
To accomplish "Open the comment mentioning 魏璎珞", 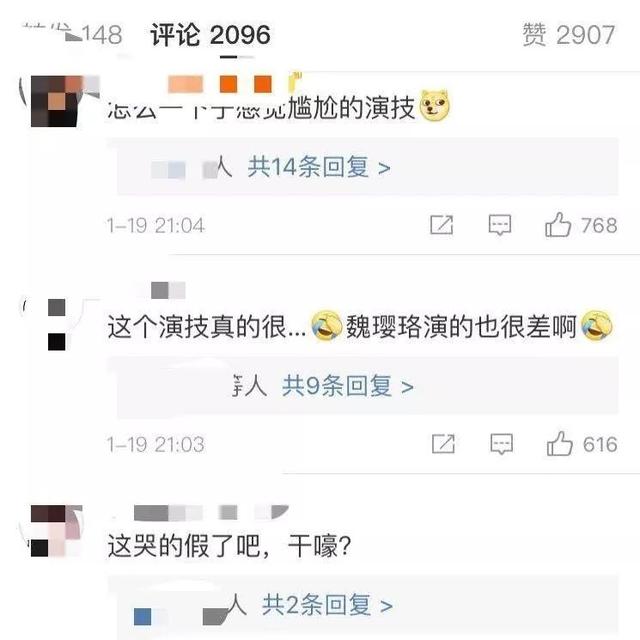I will click(x=360, y=327).
